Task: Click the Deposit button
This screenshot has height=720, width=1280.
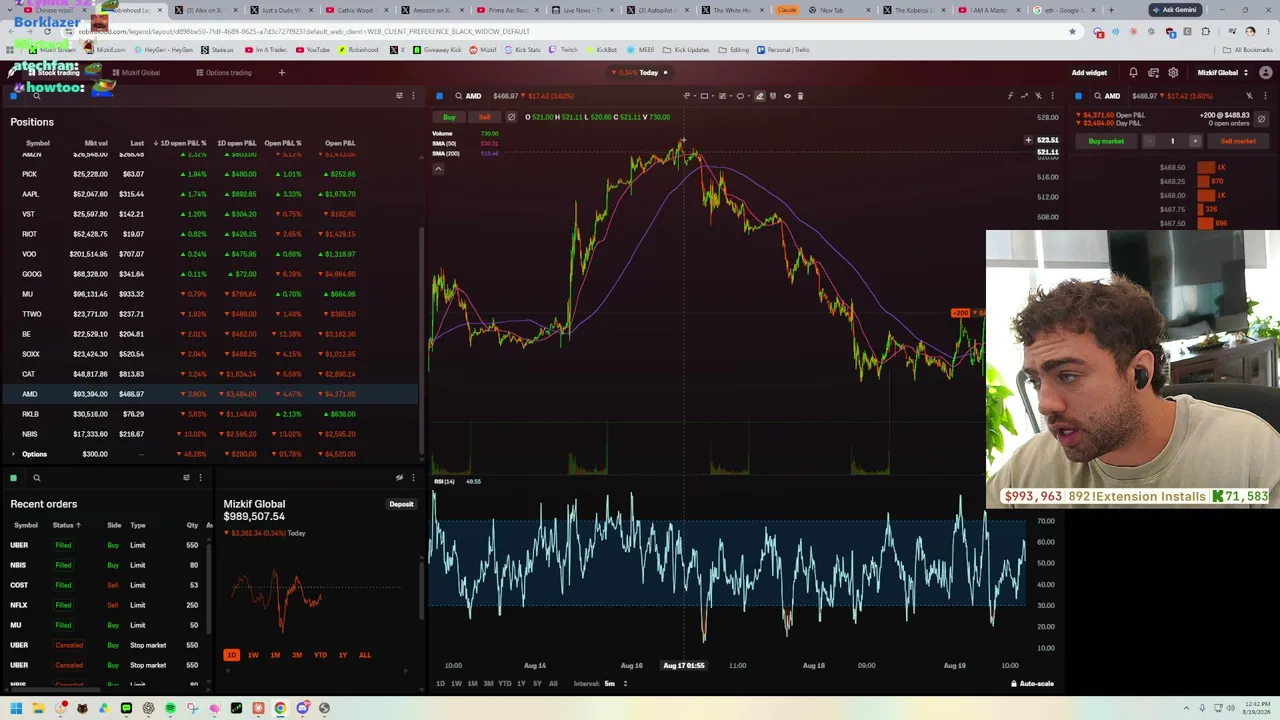Action: pos(401,504)
